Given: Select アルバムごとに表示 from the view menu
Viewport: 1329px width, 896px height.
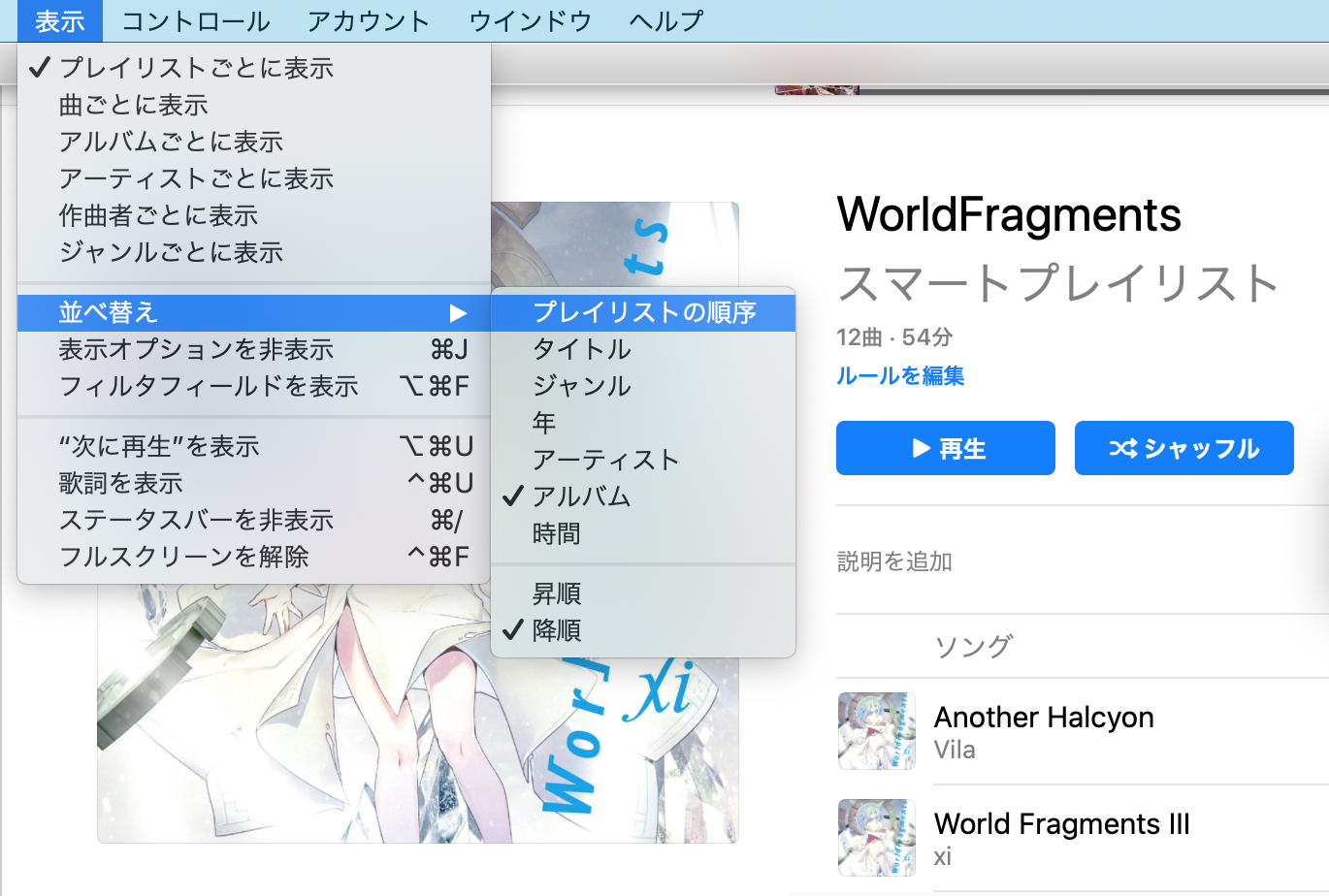Looking at the screenshot, I should click(171, 142).
